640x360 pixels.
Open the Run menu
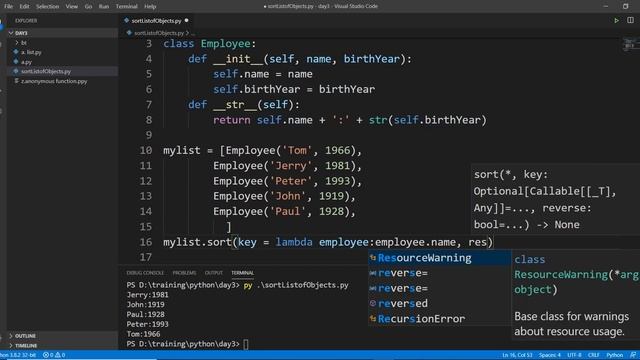pos(104,7)
